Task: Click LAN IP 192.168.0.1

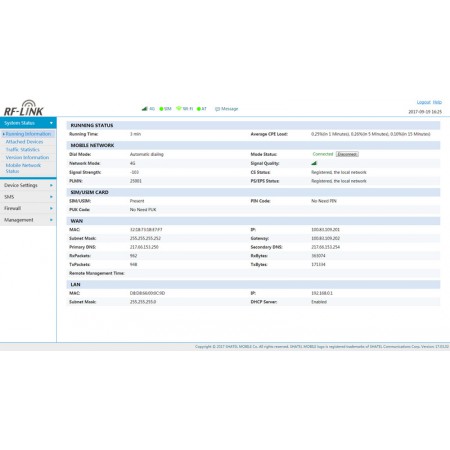Action: (x=322, y=293)
